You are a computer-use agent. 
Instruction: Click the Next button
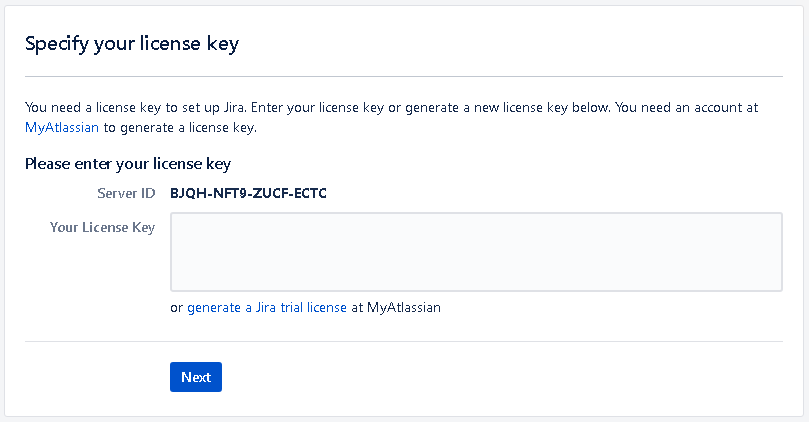[x=196, y=377]
